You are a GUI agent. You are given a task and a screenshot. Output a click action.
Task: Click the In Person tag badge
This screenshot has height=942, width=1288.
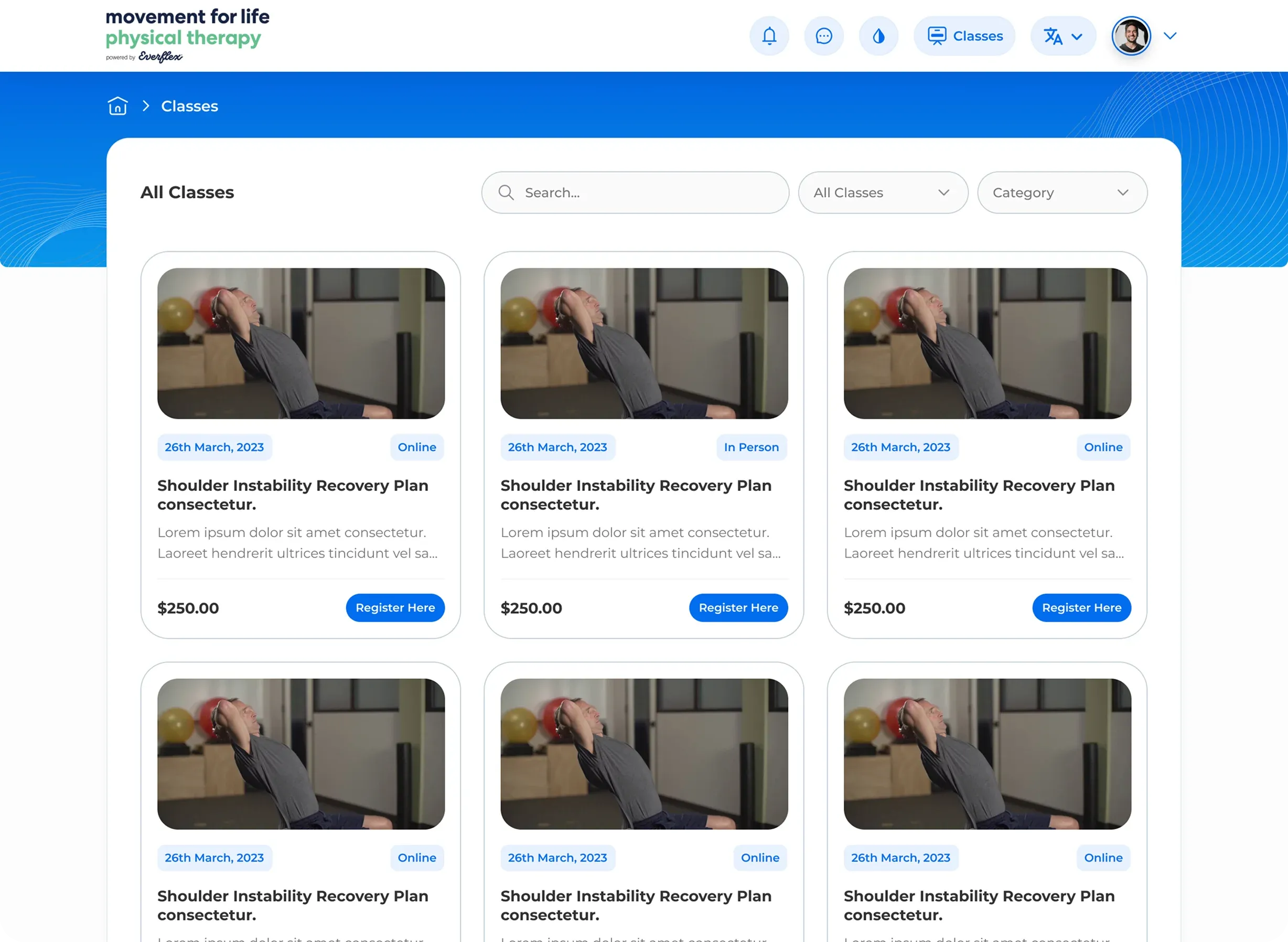click(x=751, y=447)
